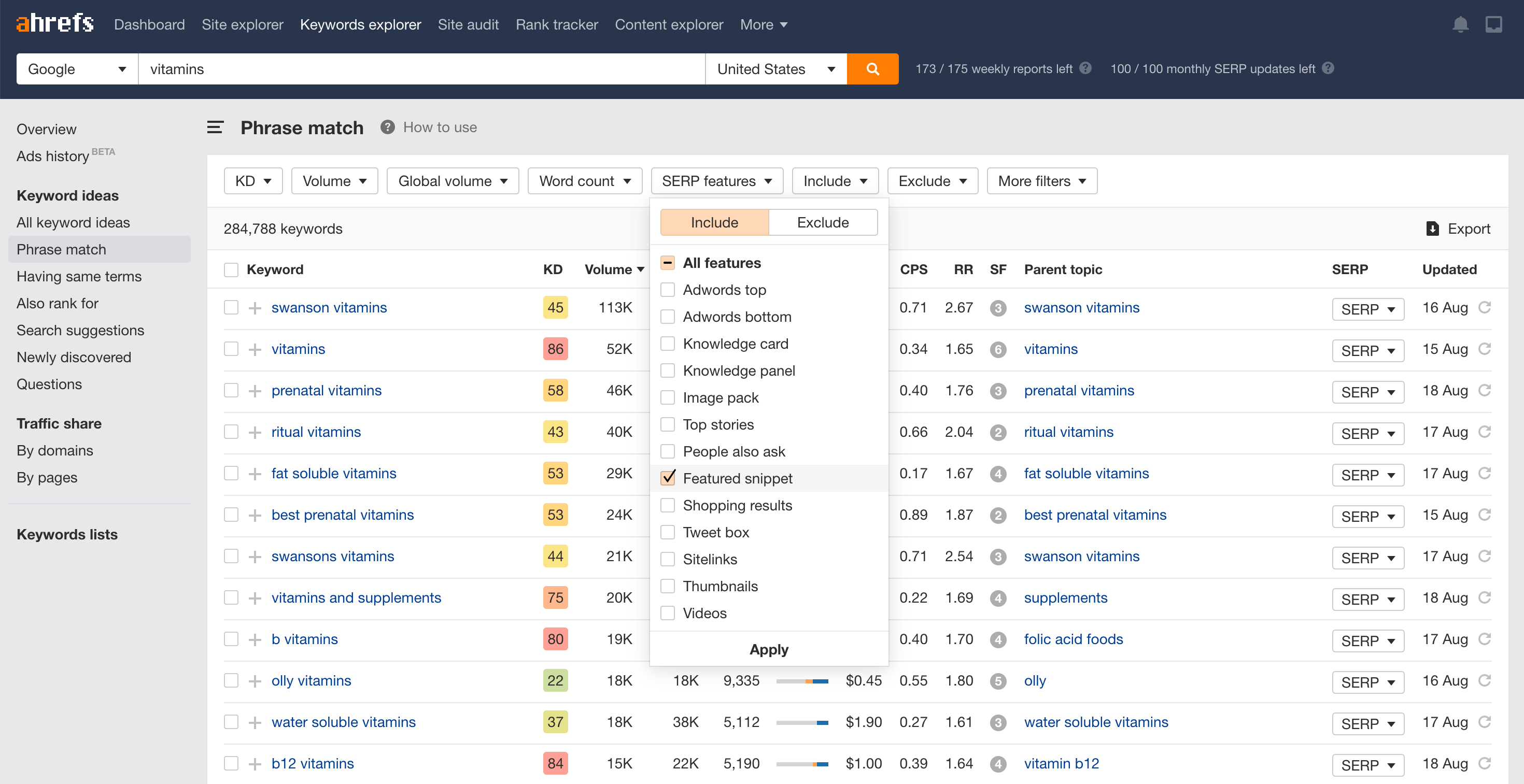Click the vitamins keyword search field
Viewport: 1524px width, 784px height.
pos(421,68)
